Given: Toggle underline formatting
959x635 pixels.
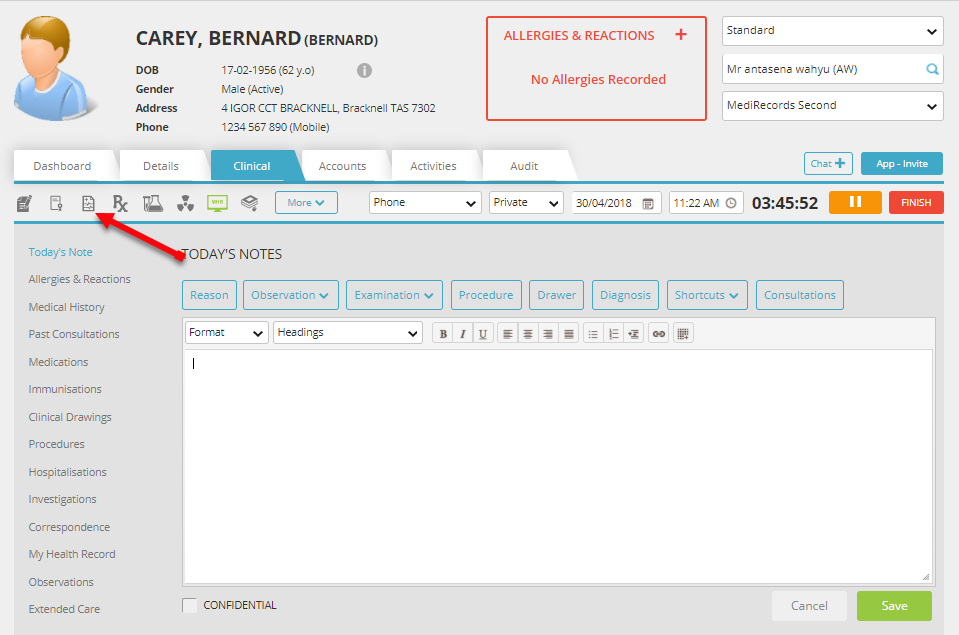Looking at the screenshot, I should [x=483, y=333].
